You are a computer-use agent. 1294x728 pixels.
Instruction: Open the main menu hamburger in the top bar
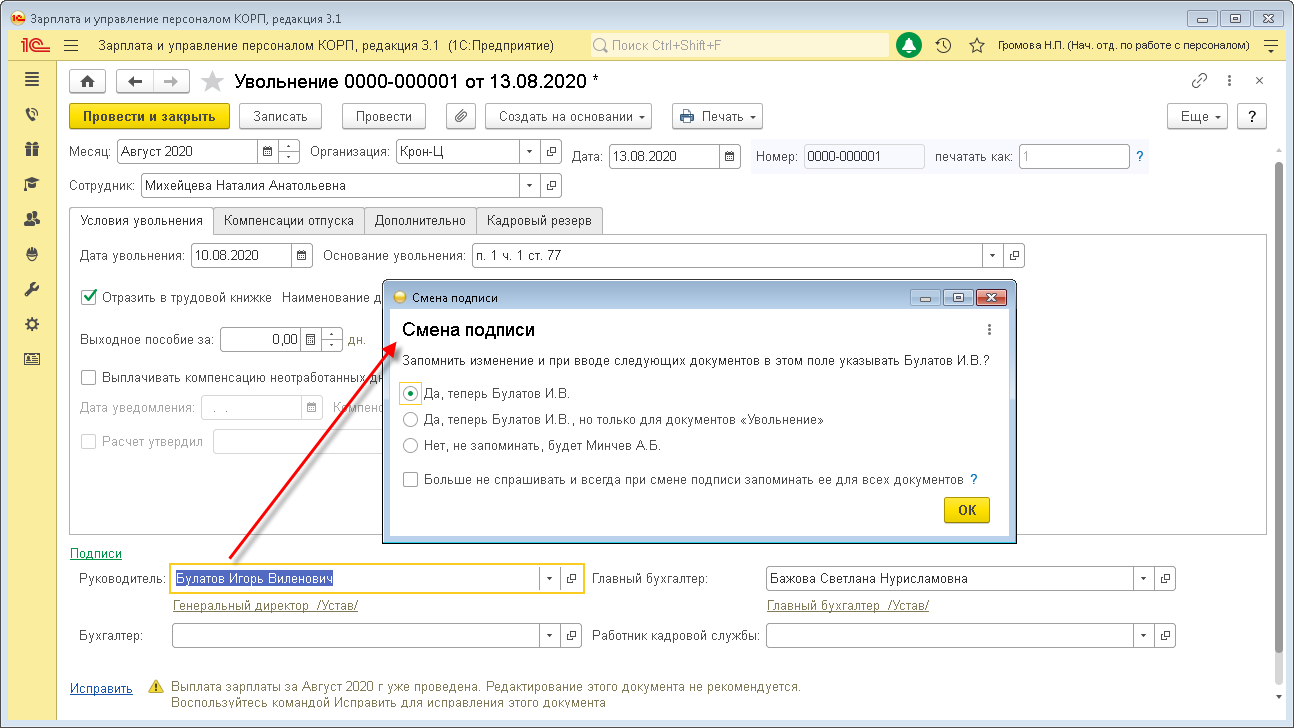coord(70,46)
